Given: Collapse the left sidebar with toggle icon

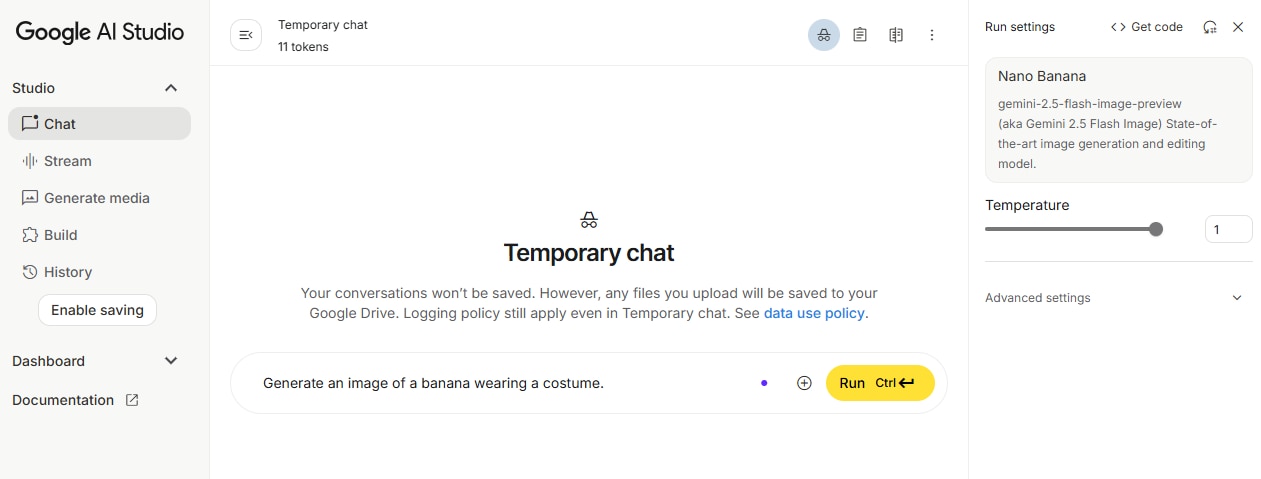Looking at the screenshot, I should pos(246,35).
